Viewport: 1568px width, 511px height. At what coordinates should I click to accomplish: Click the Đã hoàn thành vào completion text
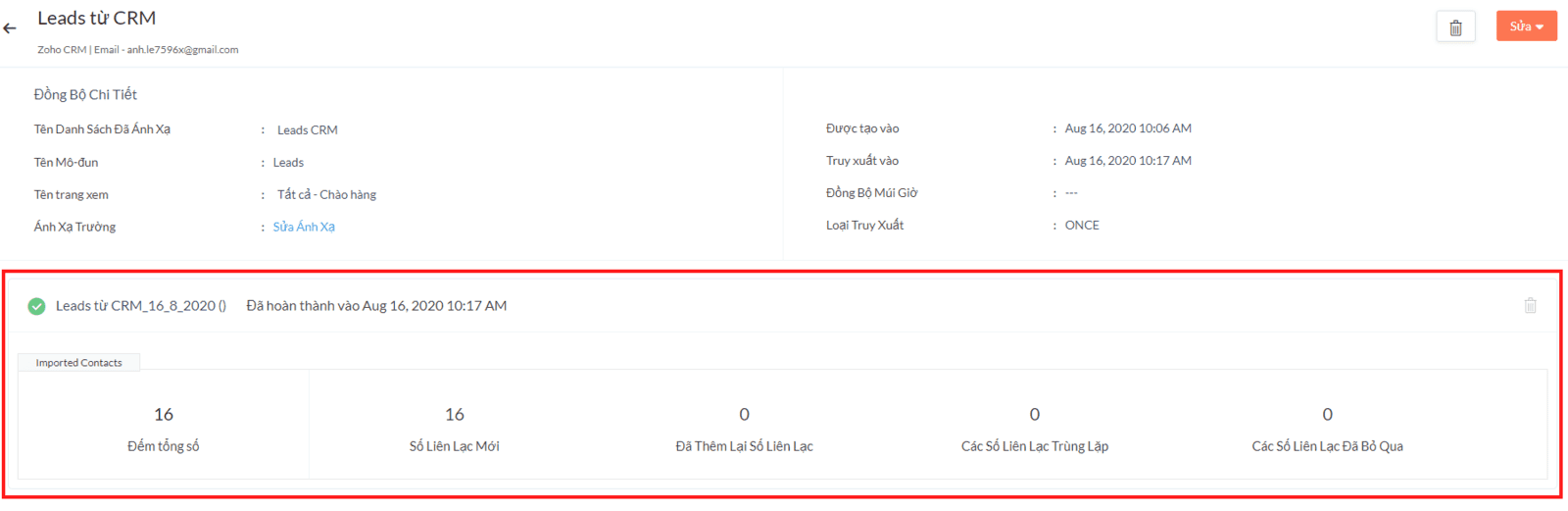[376, 306]
